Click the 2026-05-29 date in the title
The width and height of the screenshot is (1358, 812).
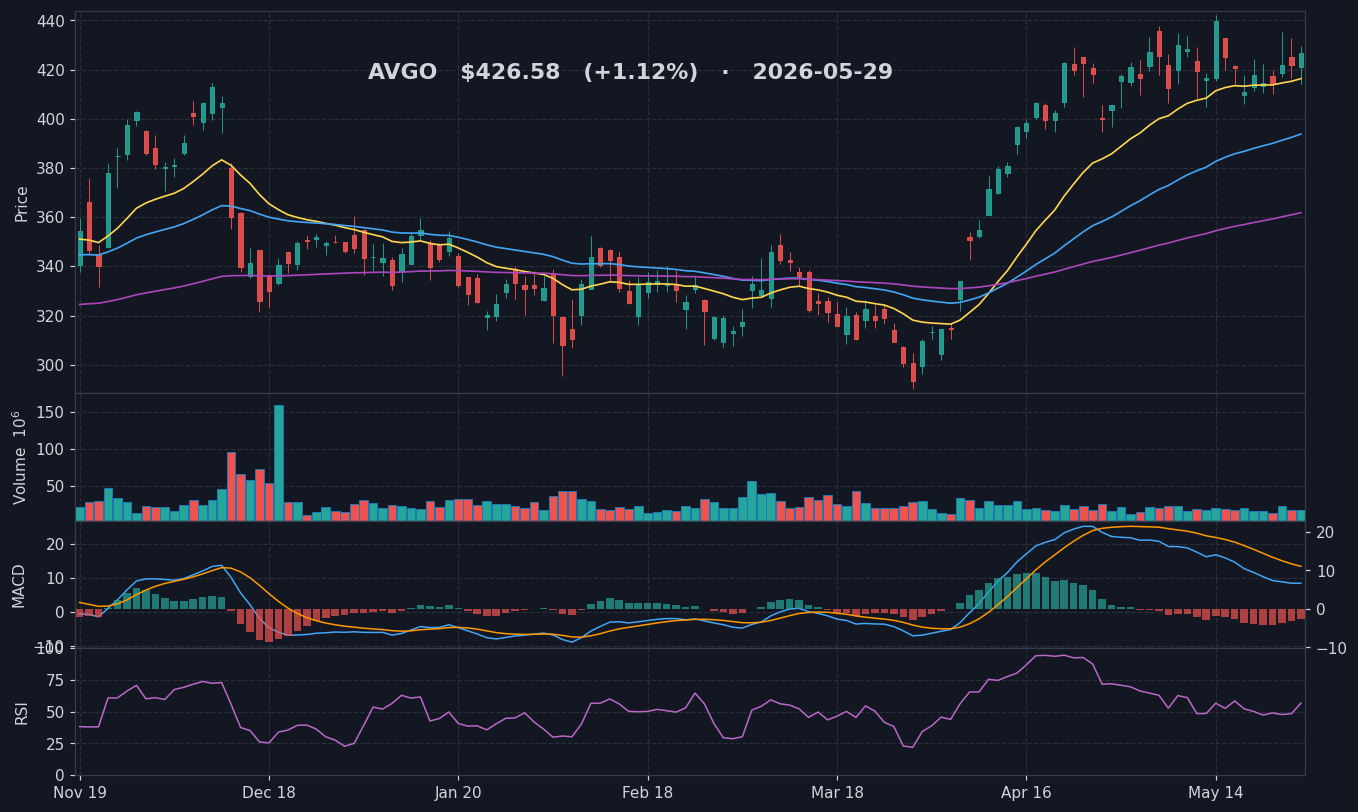tap(822, 73)
